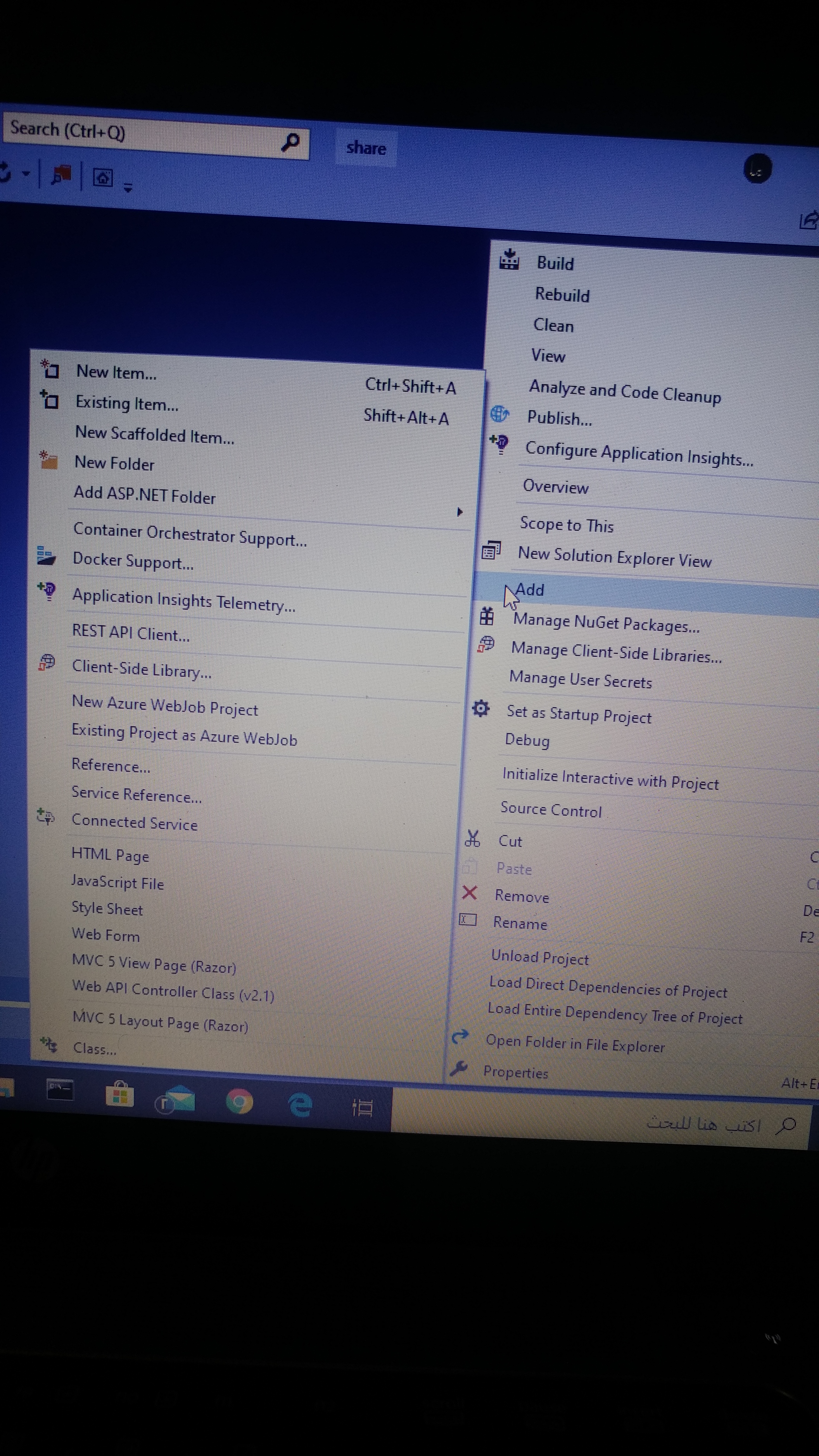The image size is (819, 1456).
Task: Click the red Remove X icon
Action: click(470, 892)
